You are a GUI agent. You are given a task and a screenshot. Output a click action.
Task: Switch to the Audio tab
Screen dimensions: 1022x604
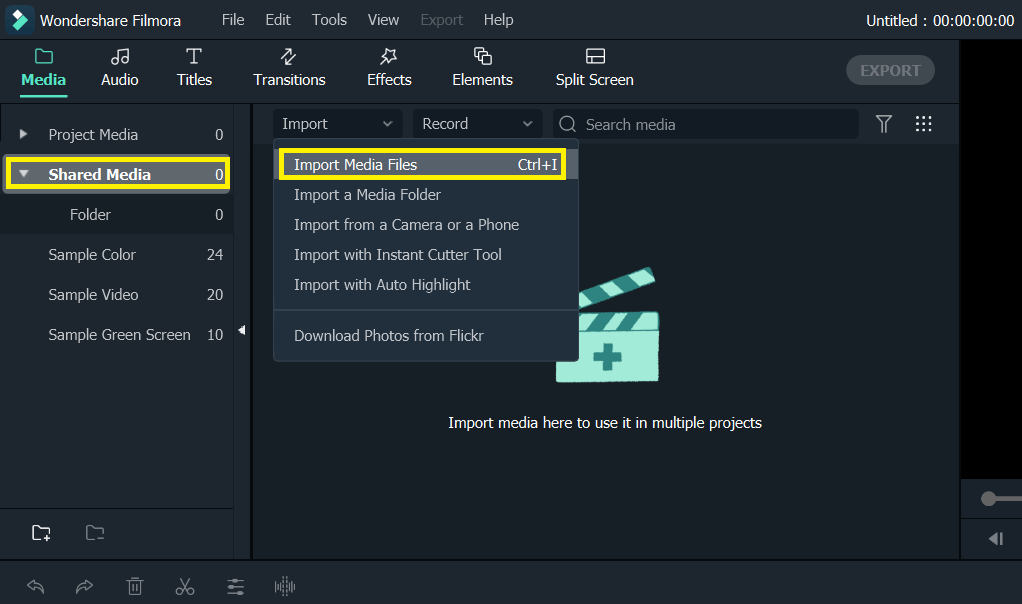point(119,68)
